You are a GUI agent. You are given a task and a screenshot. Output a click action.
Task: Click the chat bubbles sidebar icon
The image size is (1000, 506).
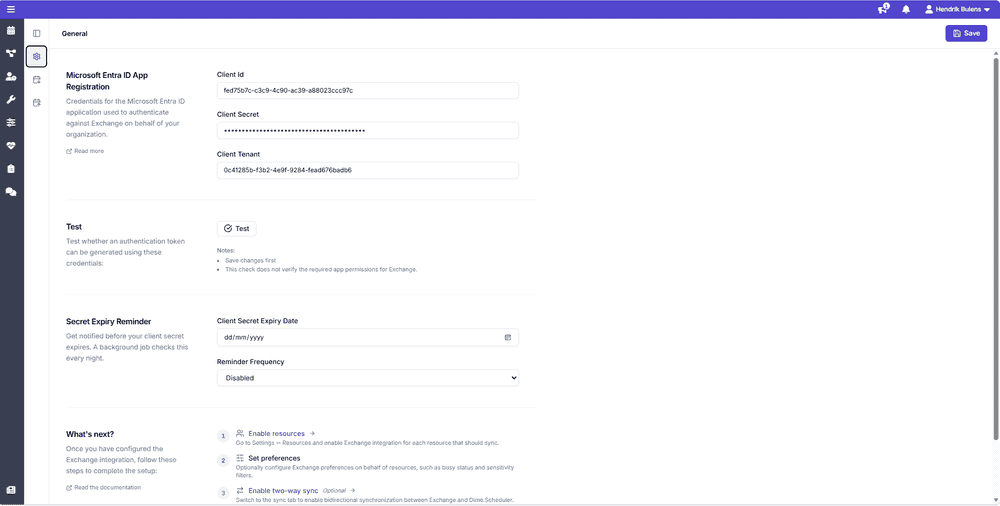(x=11, y=191)
